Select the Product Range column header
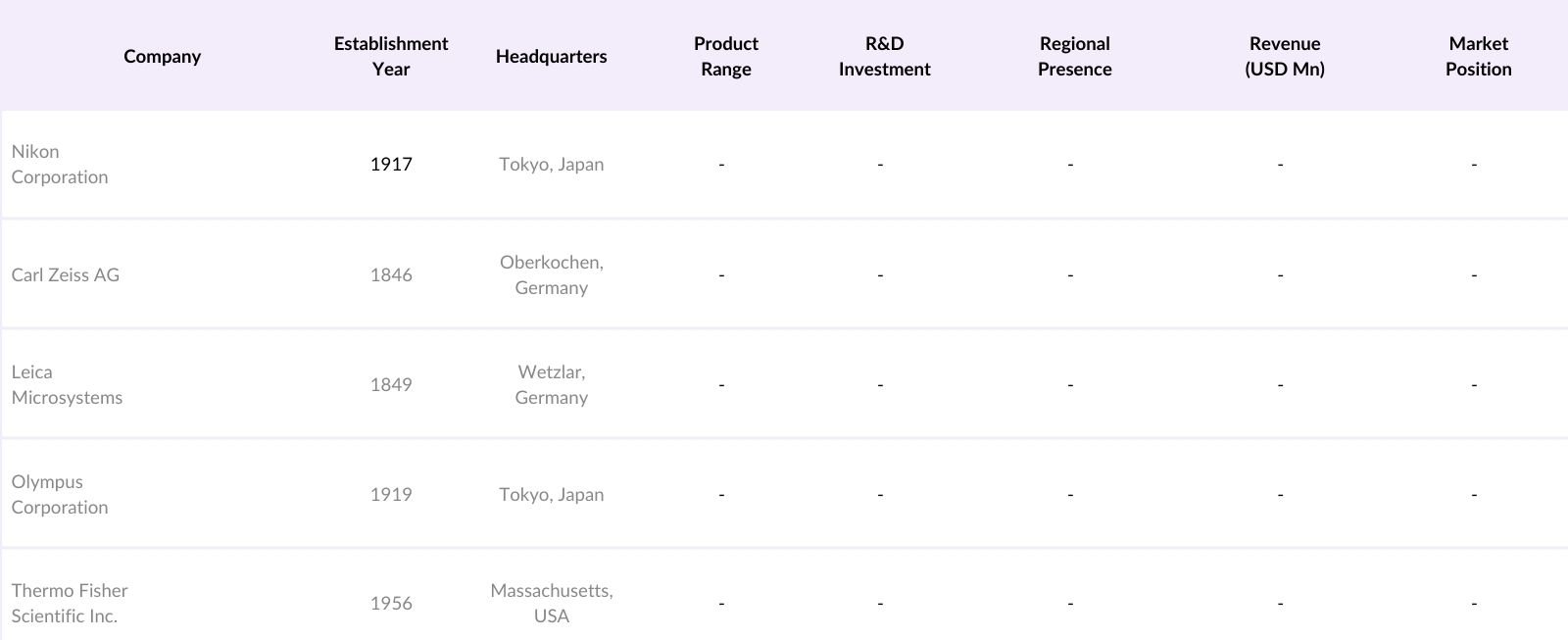This screenshot has height=640, width=1568. pyautogui.click(x=725, y=56)
